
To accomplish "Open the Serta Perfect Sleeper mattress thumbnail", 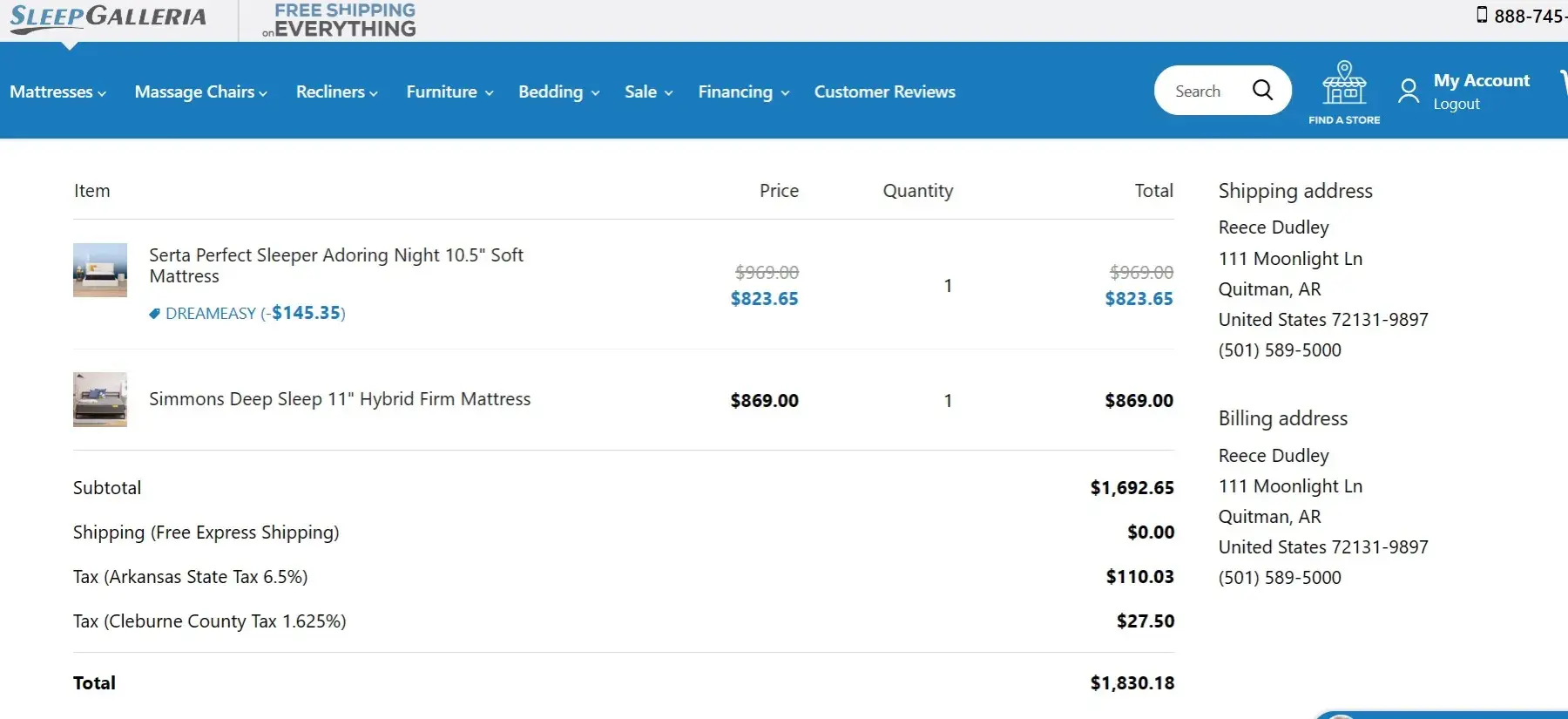I will [100, 270].
